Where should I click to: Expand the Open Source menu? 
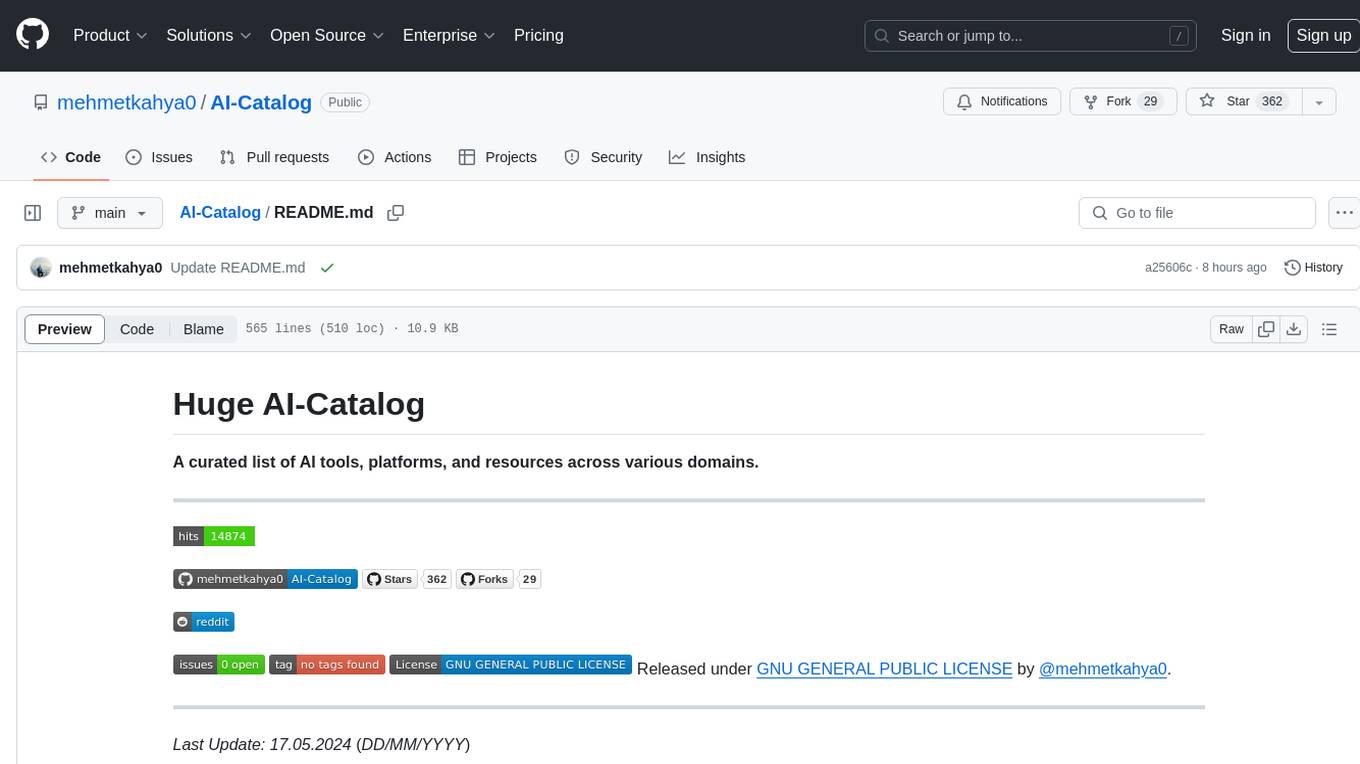point(327,35)
